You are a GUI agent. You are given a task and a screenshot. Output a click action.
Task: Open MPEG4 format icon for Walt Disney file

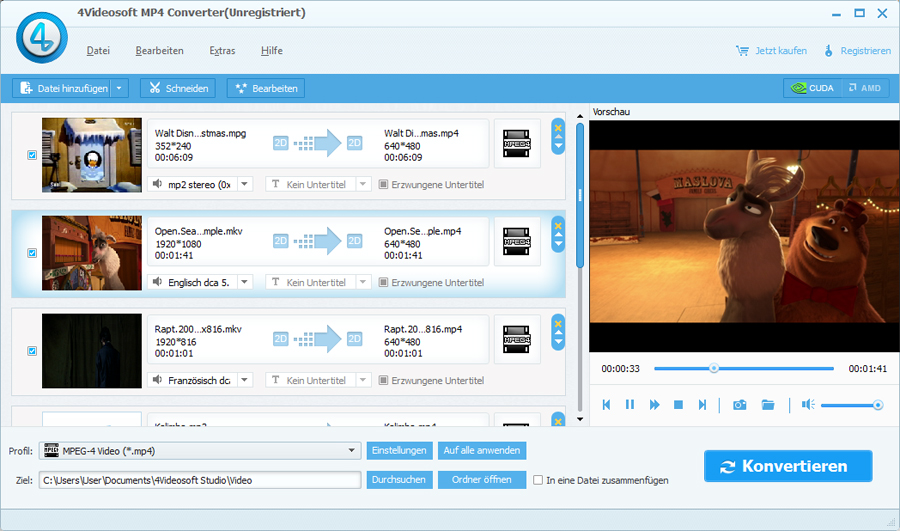tap(517, 144)
